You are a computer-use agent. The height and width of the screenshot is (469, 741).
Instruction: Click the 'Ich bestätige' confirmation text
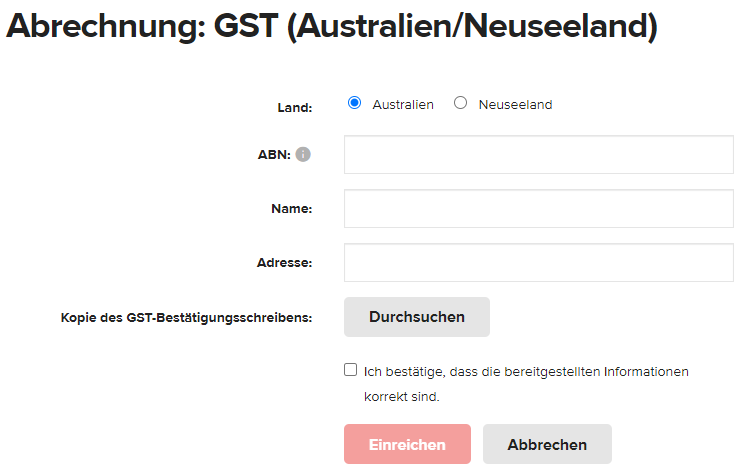(x=526, y=372)
